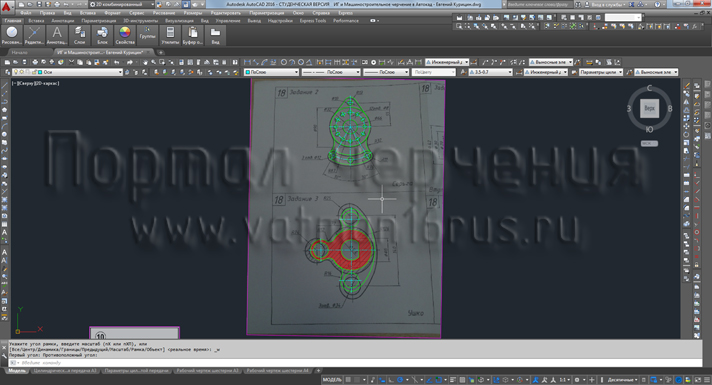The image size is (712, 385).
Task: Toggle the grid display in status bar
Action: click(348, 380)
